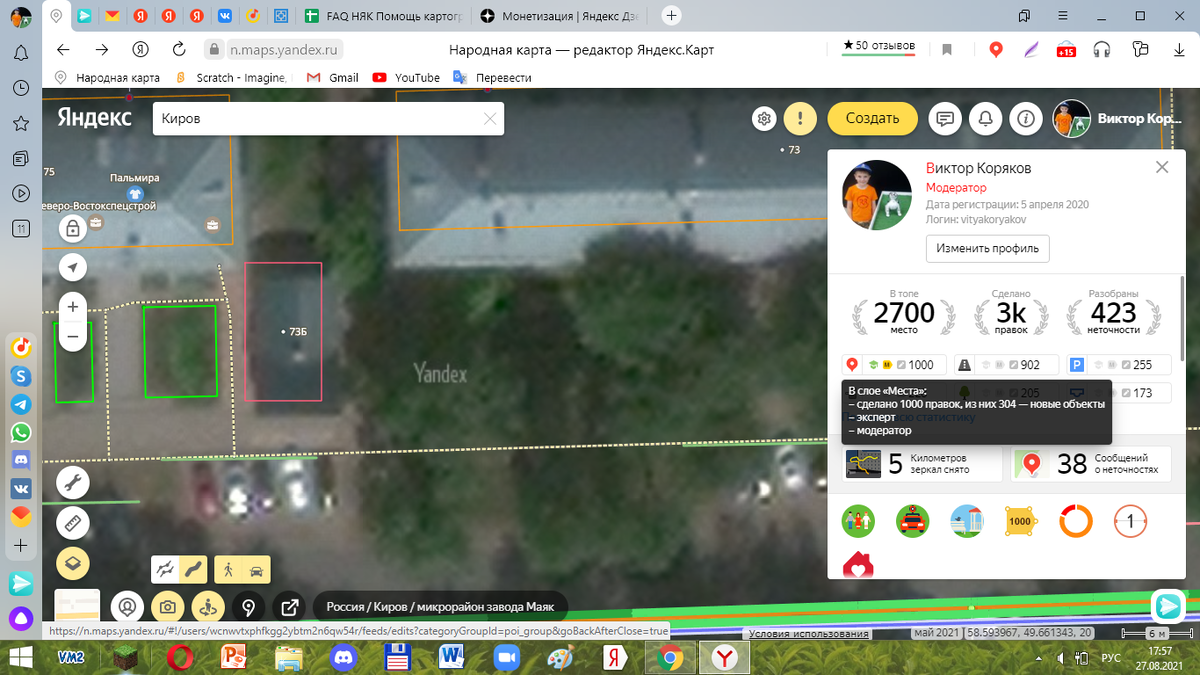1200x675 pixels.
Task: Open Discord from Windows taskbar
Action: [x=346, y=657]
